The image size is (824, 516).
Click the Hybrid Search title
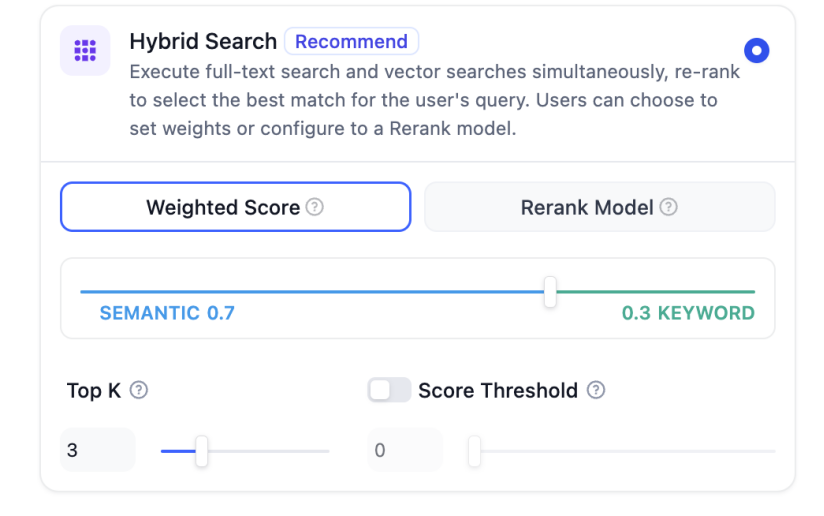click(x=203, y=42)
